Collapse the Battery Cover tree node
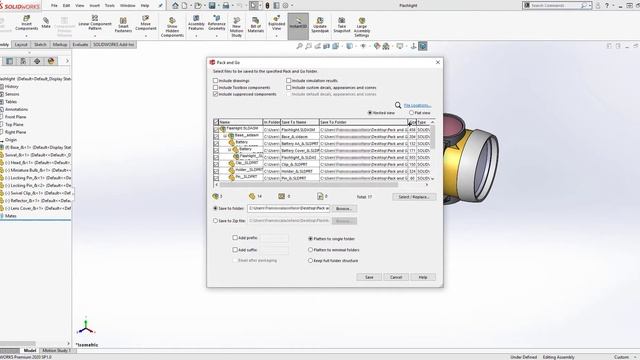 [x=229, y=150]
